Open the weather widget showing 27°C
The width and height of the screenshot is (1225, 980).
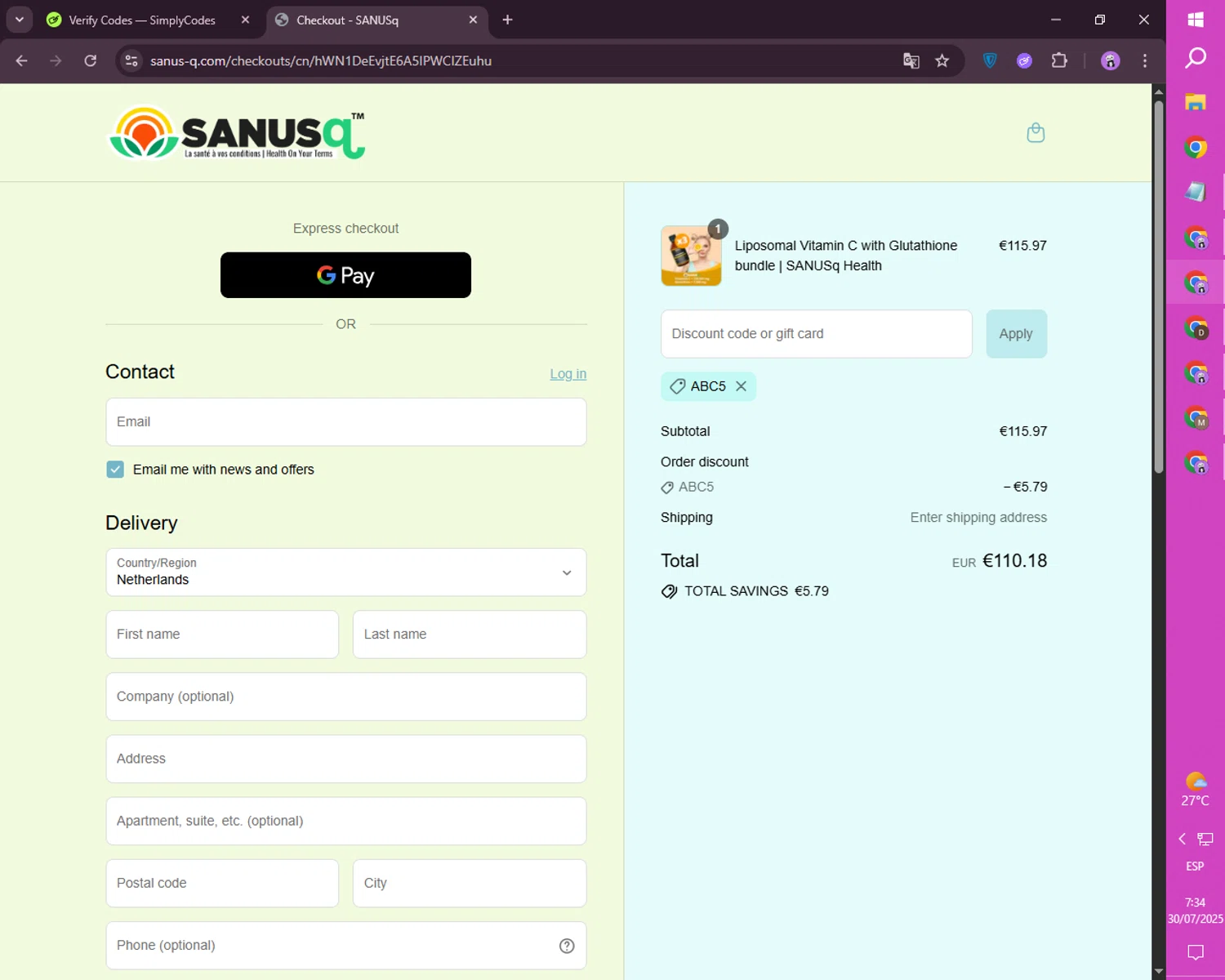pos(1196,790)
